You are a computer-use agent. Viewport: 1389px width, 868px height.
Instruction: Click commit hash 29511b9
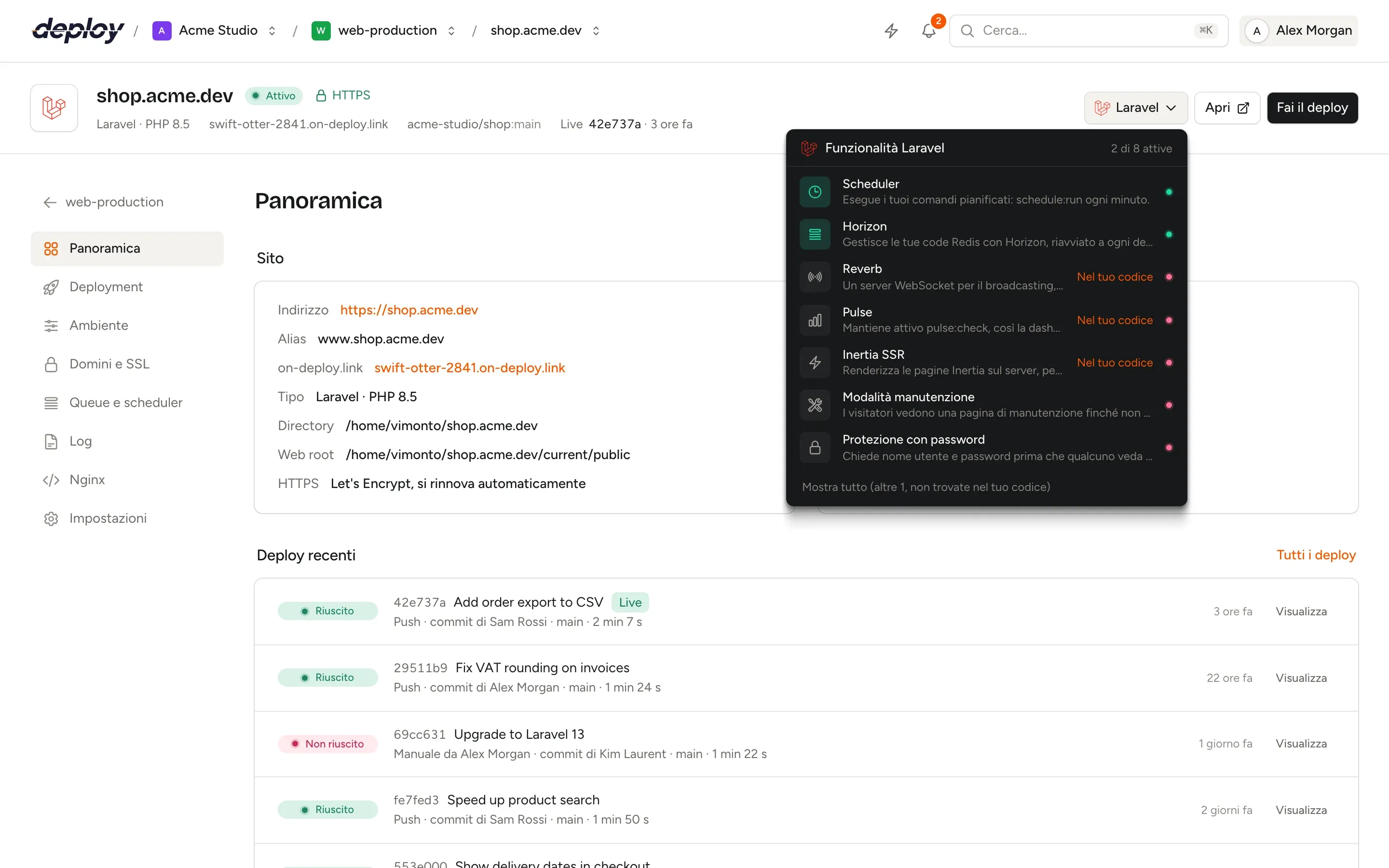420,668
